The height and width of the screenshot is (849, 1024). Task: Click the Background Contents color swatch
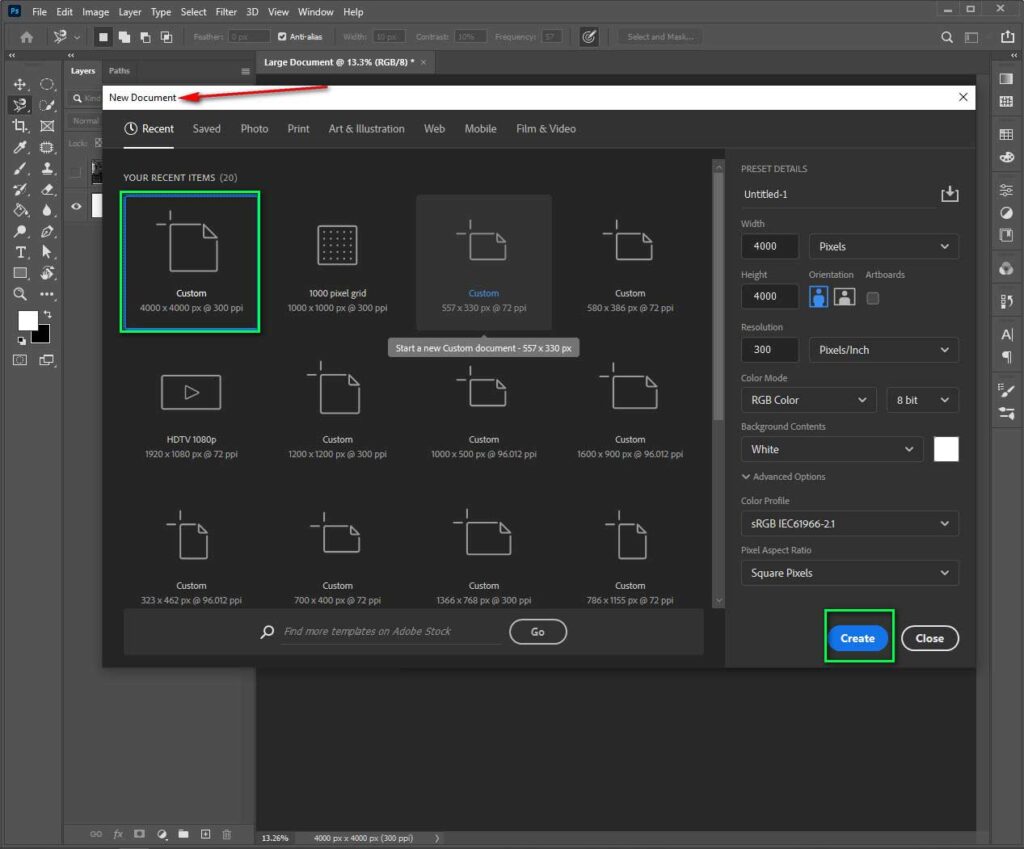click(945, 448)
